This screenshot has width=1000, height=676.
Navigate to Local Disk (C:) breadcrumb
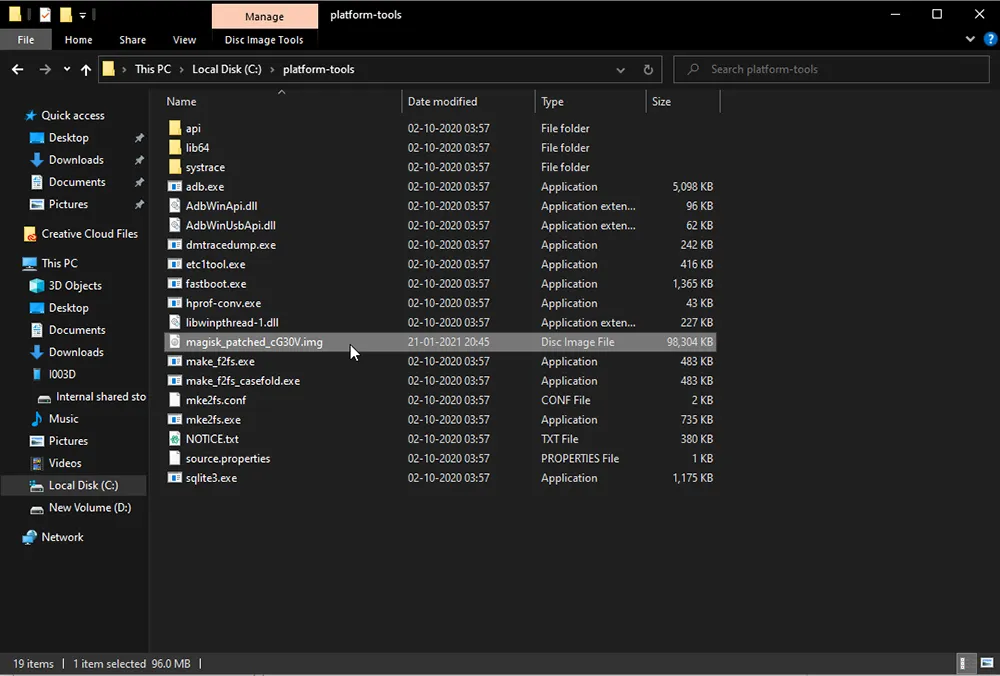point(226,69)
